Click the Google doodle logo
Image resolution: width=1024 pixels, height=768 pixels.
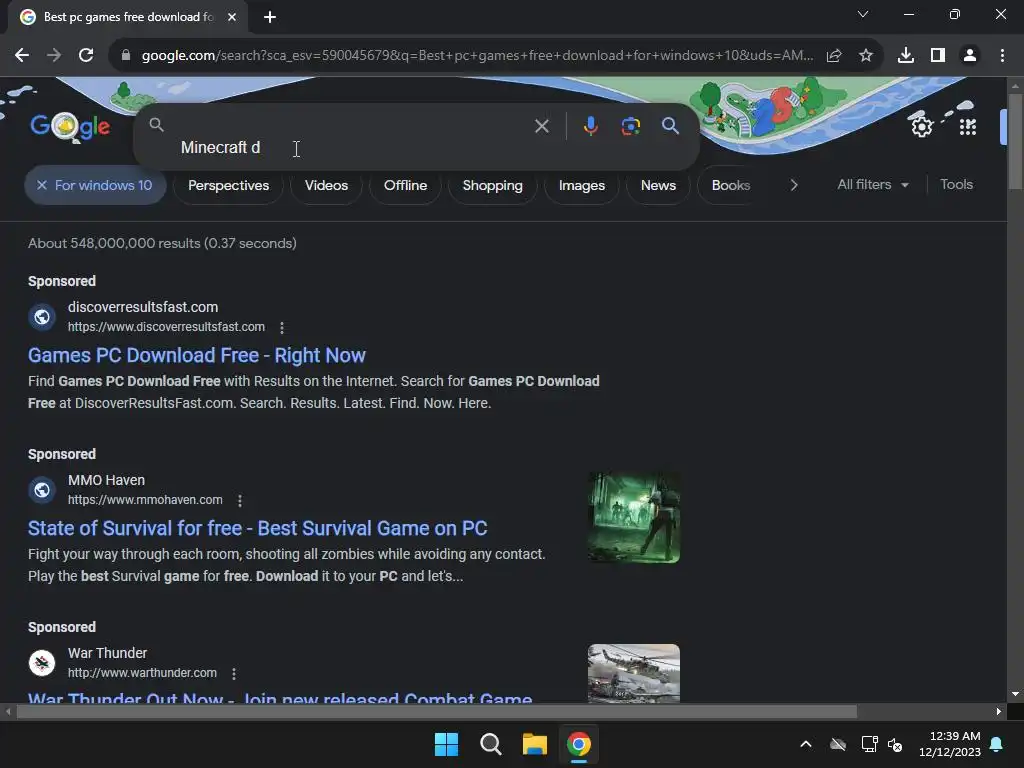(x=70, y=127)
